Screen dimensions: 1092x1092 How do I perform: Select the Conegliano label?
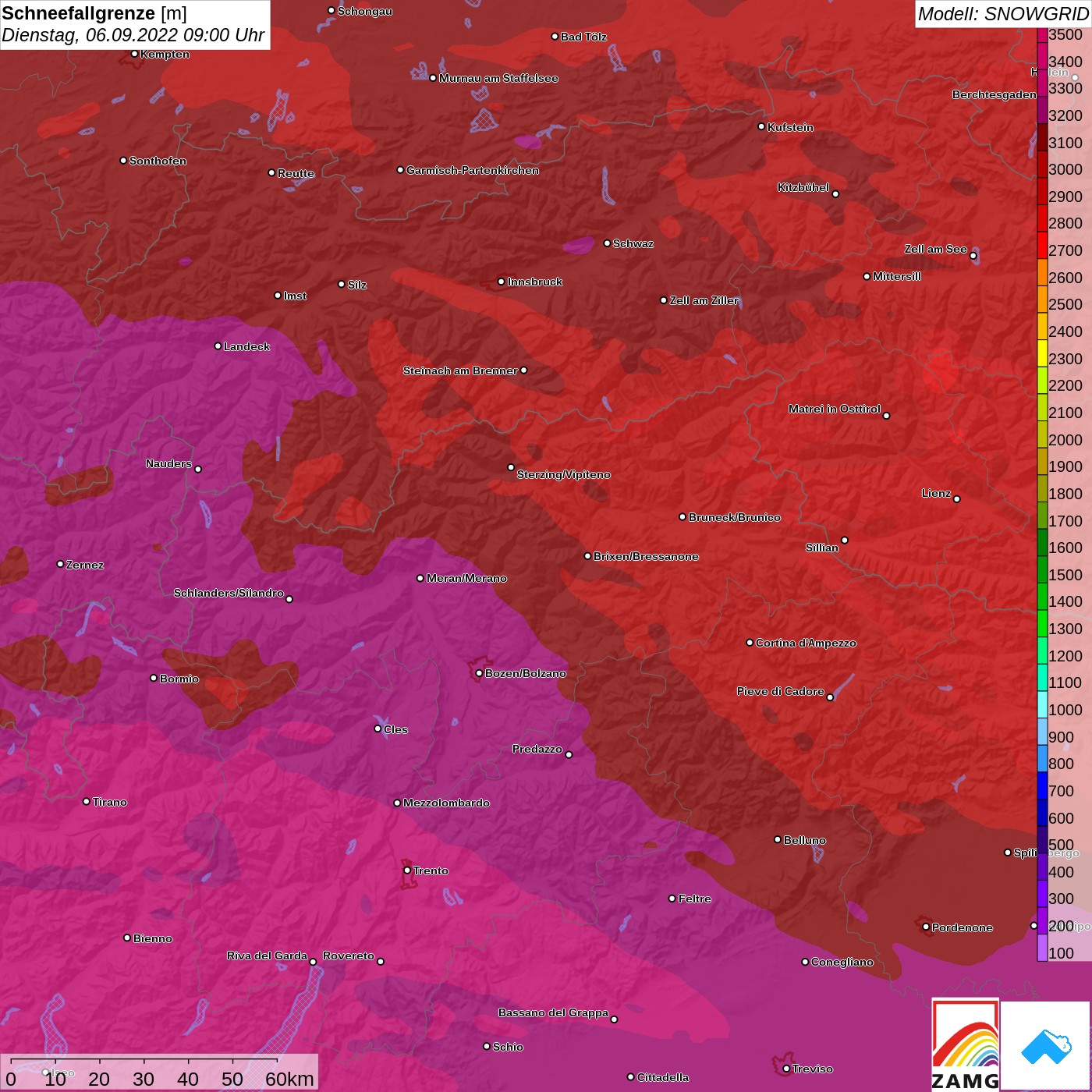coord(842,962)
